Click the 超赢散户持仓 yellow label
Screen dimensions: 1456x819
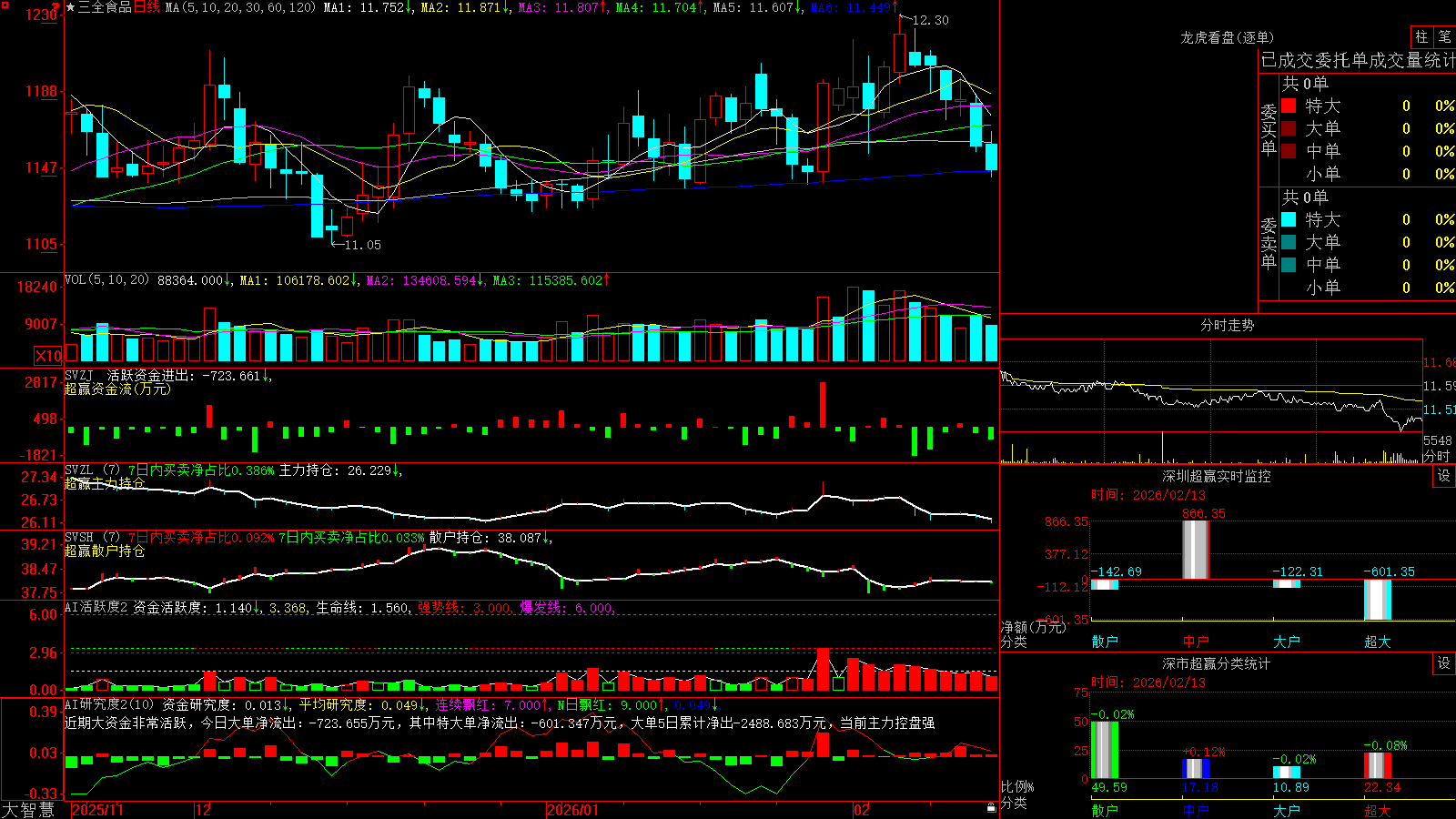point(105,551)
